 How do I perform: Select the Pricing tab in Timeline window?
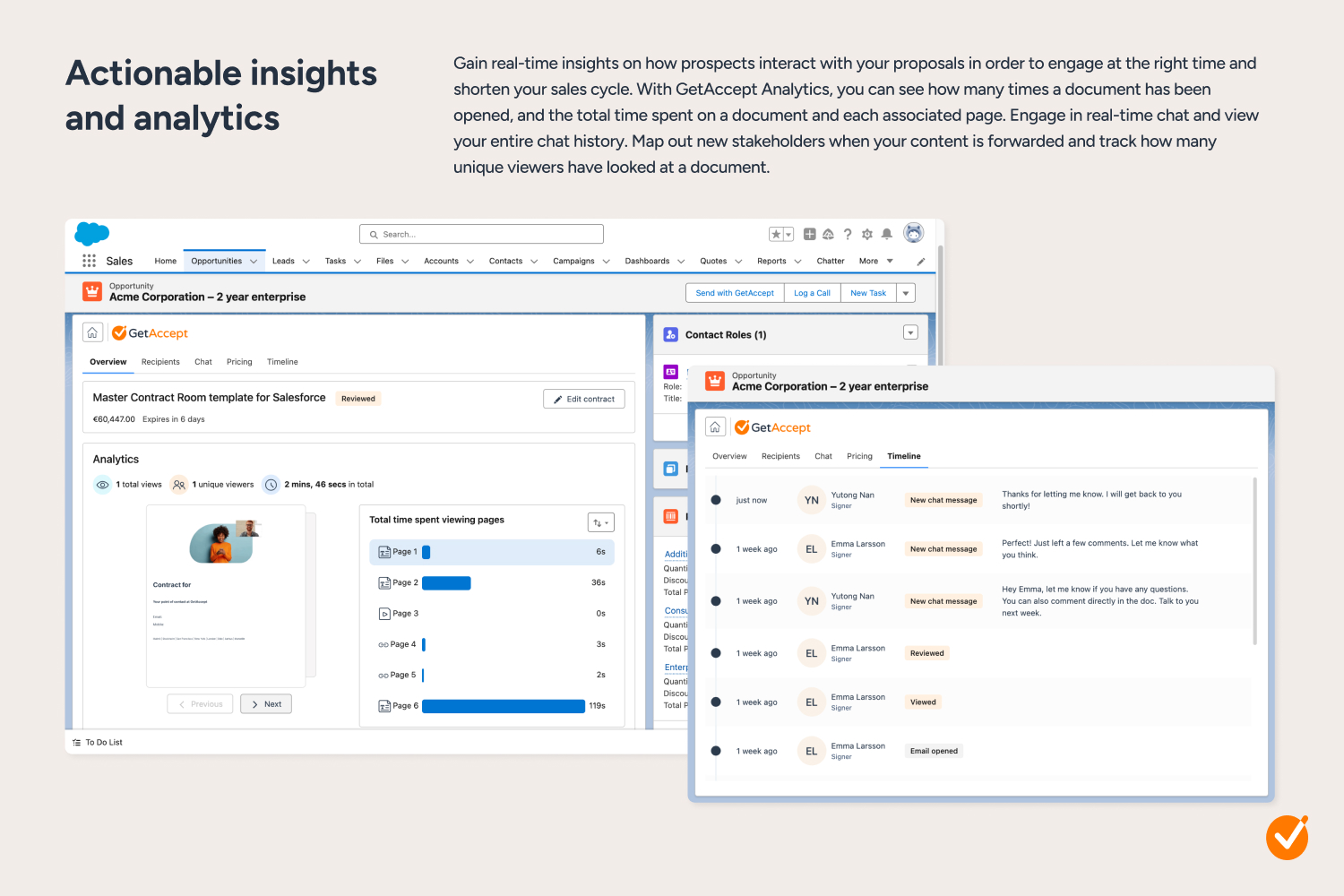(859, 456)
